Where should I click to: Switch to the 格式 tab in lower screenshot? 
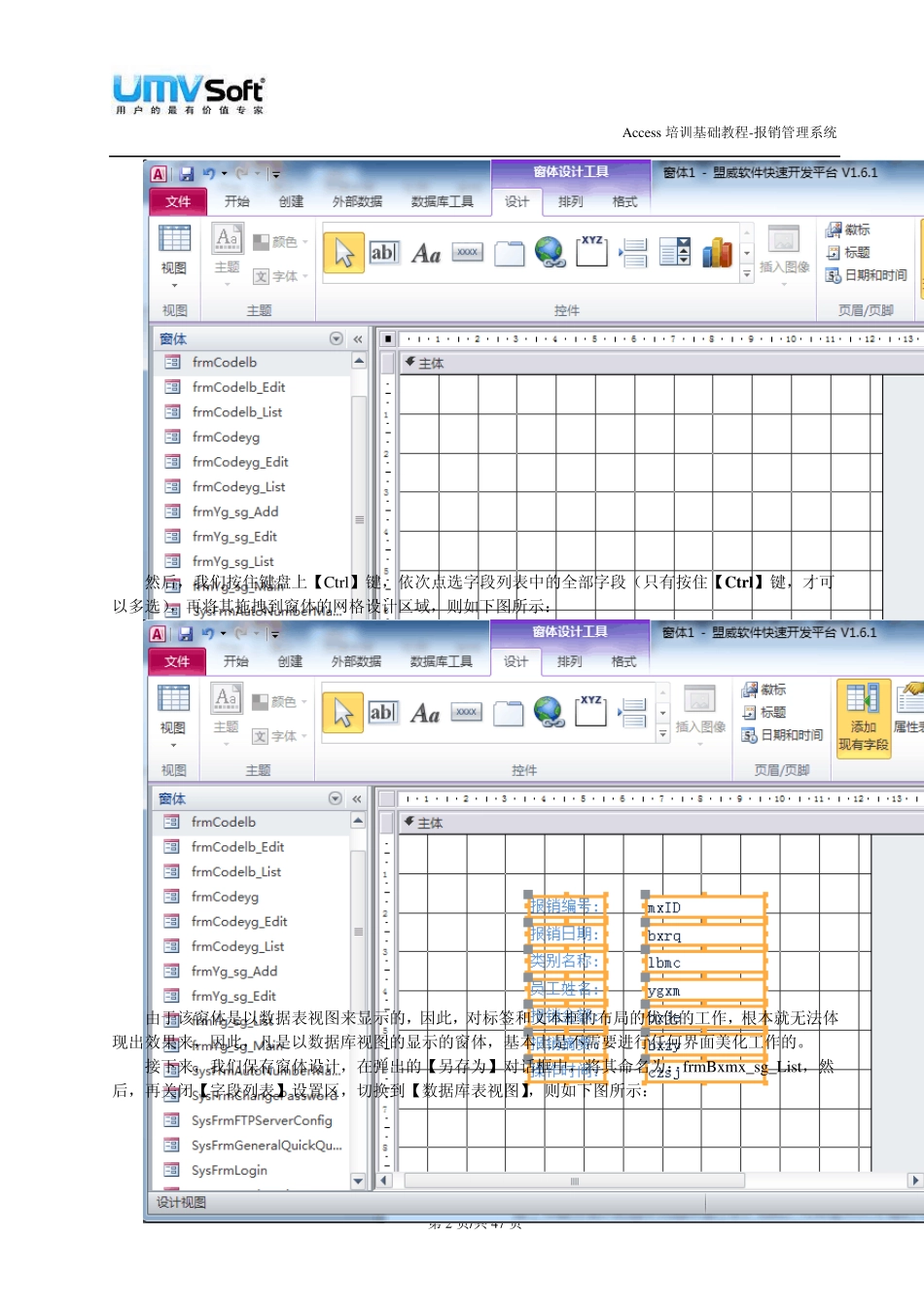click(x=623, y=661)
